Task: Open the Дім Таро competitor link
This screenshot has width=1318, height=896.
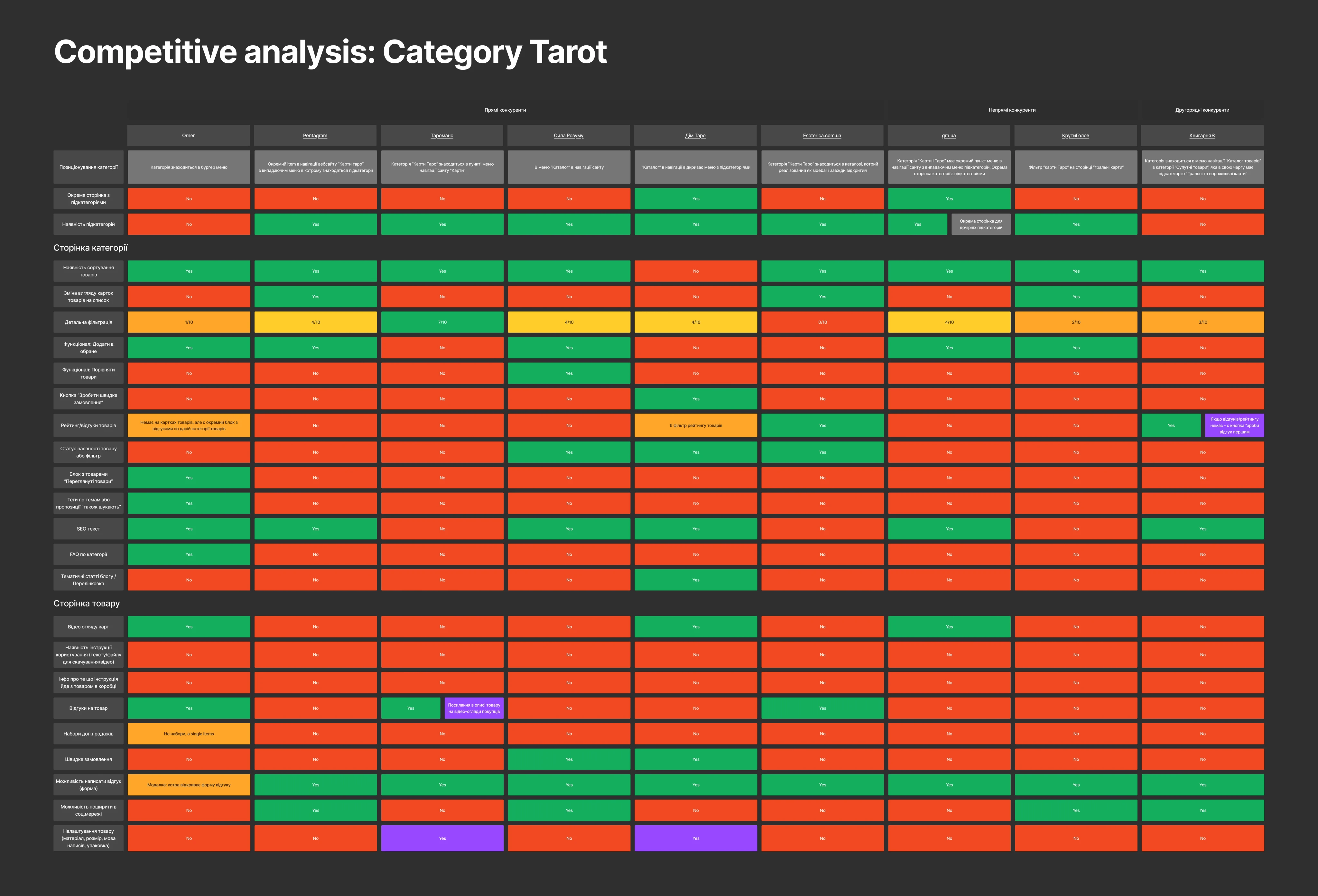Action: click(x=695, y=135)
